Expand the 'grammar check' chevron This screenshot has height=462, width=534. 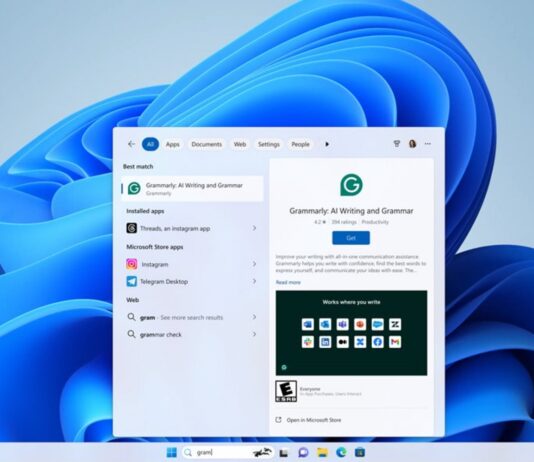(x=254, y=334)
